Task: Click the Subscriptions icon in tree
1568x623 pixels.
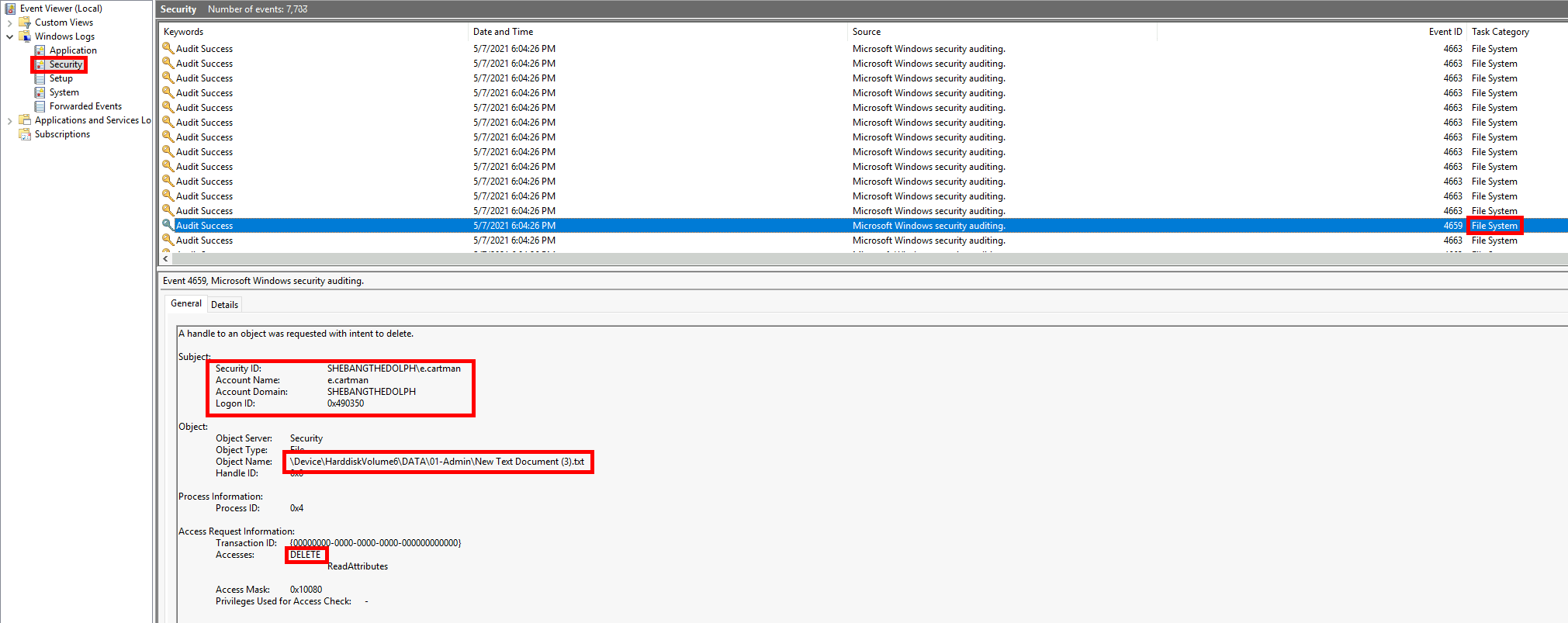Action: coord(25,134)
